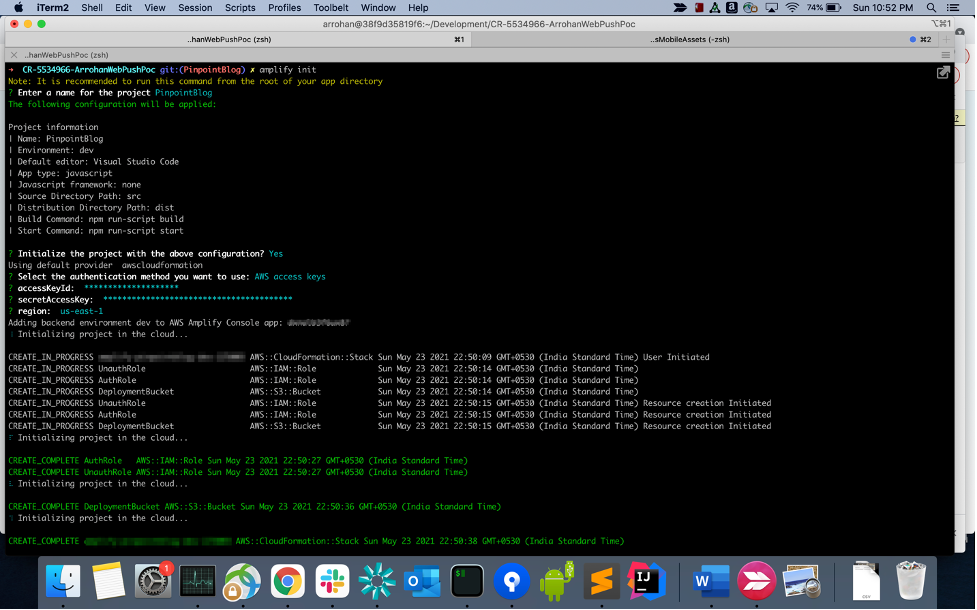This screenshot has width=977, height=610.
Task: Close the hanWebPushPoc tab with its X
Action: pos(12,55)
